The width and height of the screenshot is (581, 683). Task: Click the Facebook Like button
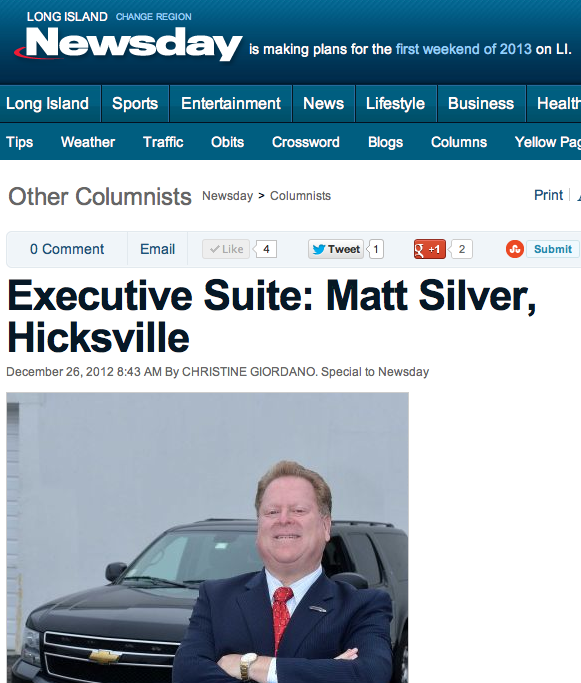tap(226, 249)
